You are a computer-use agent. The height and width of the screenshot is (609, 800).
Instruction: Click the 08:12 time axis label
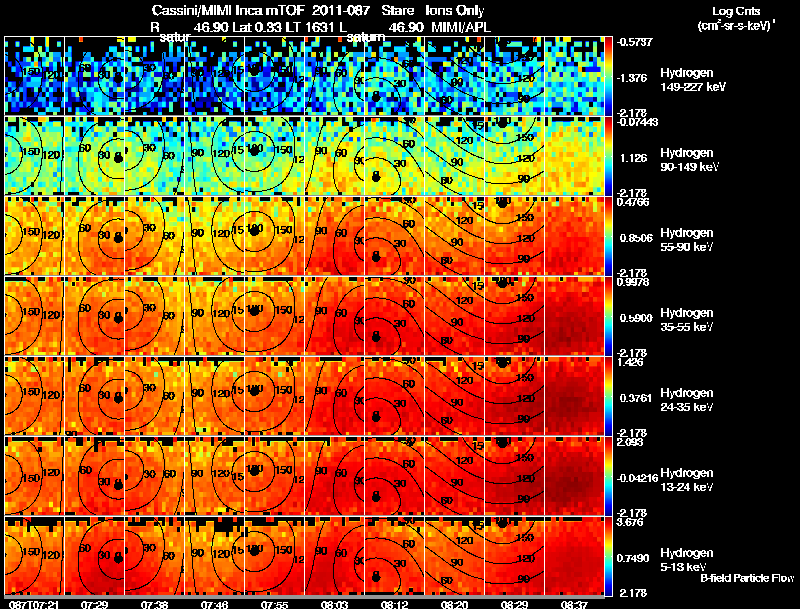point(394,605)
